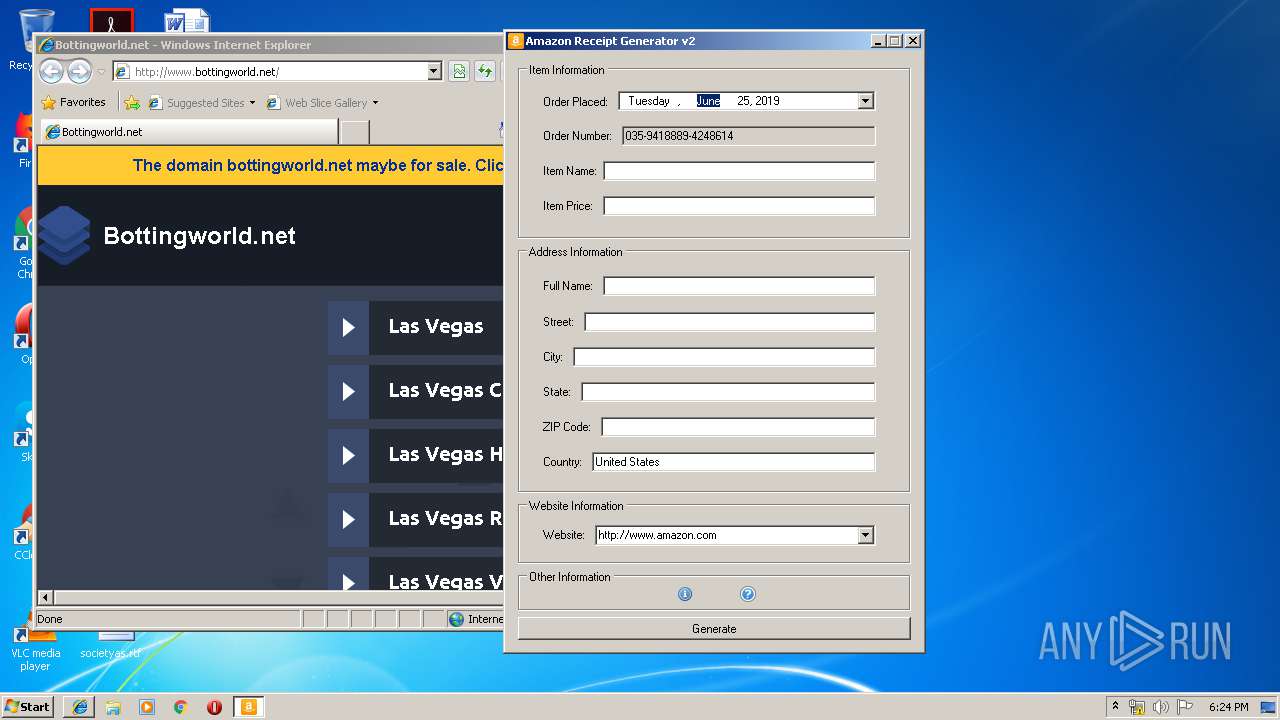Switch to the Bottingworld.net browser tab
This screenshot has width=1280, height=720.
188,132
